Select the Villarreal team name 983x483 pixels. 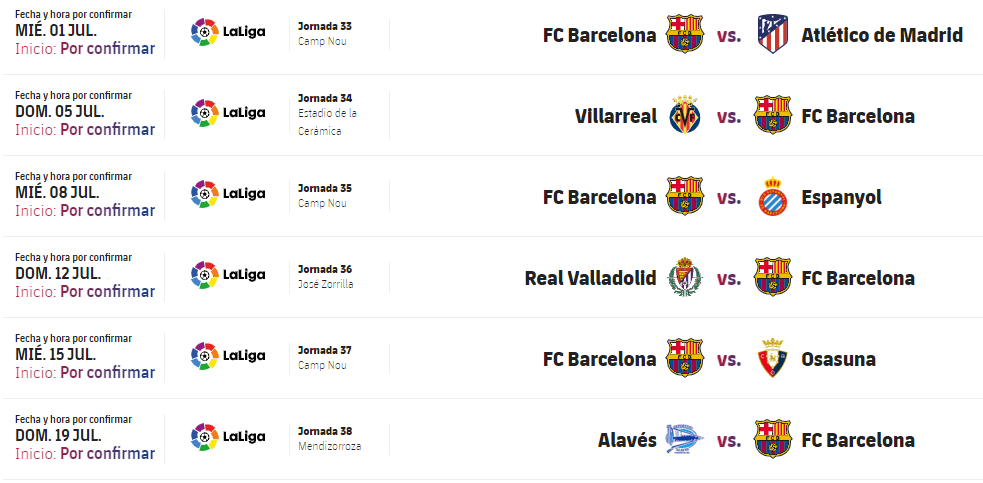click(x=616, y=116)
